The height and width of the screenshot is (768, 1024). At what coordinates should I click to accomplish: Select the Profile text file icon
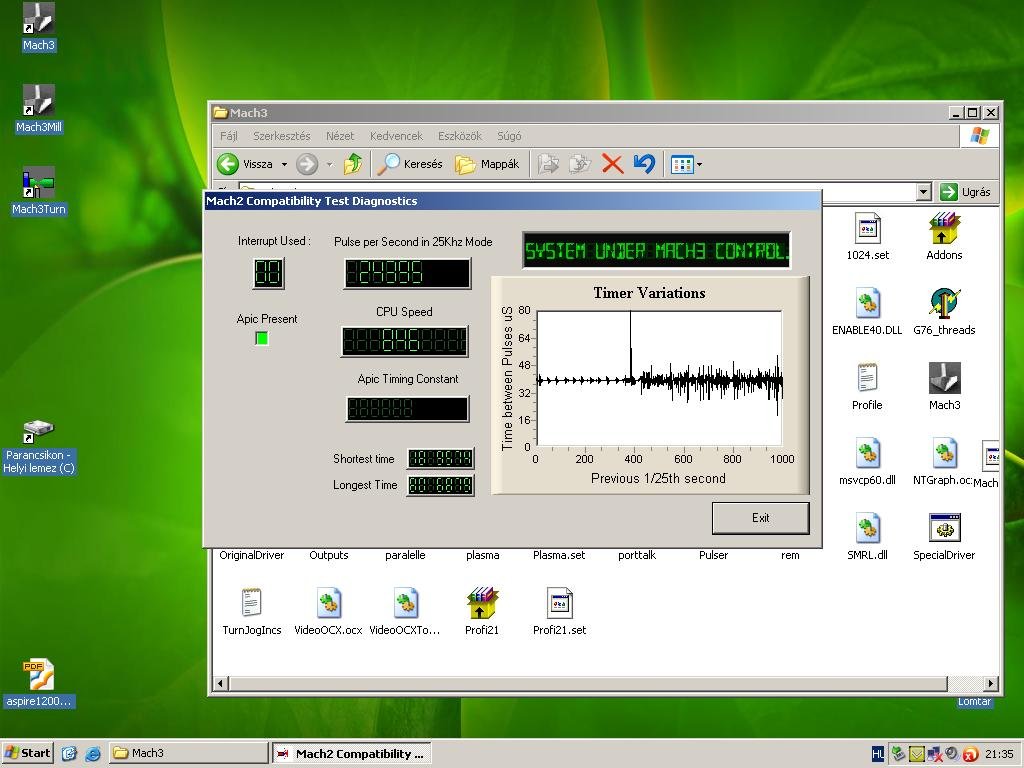point(867,378)
